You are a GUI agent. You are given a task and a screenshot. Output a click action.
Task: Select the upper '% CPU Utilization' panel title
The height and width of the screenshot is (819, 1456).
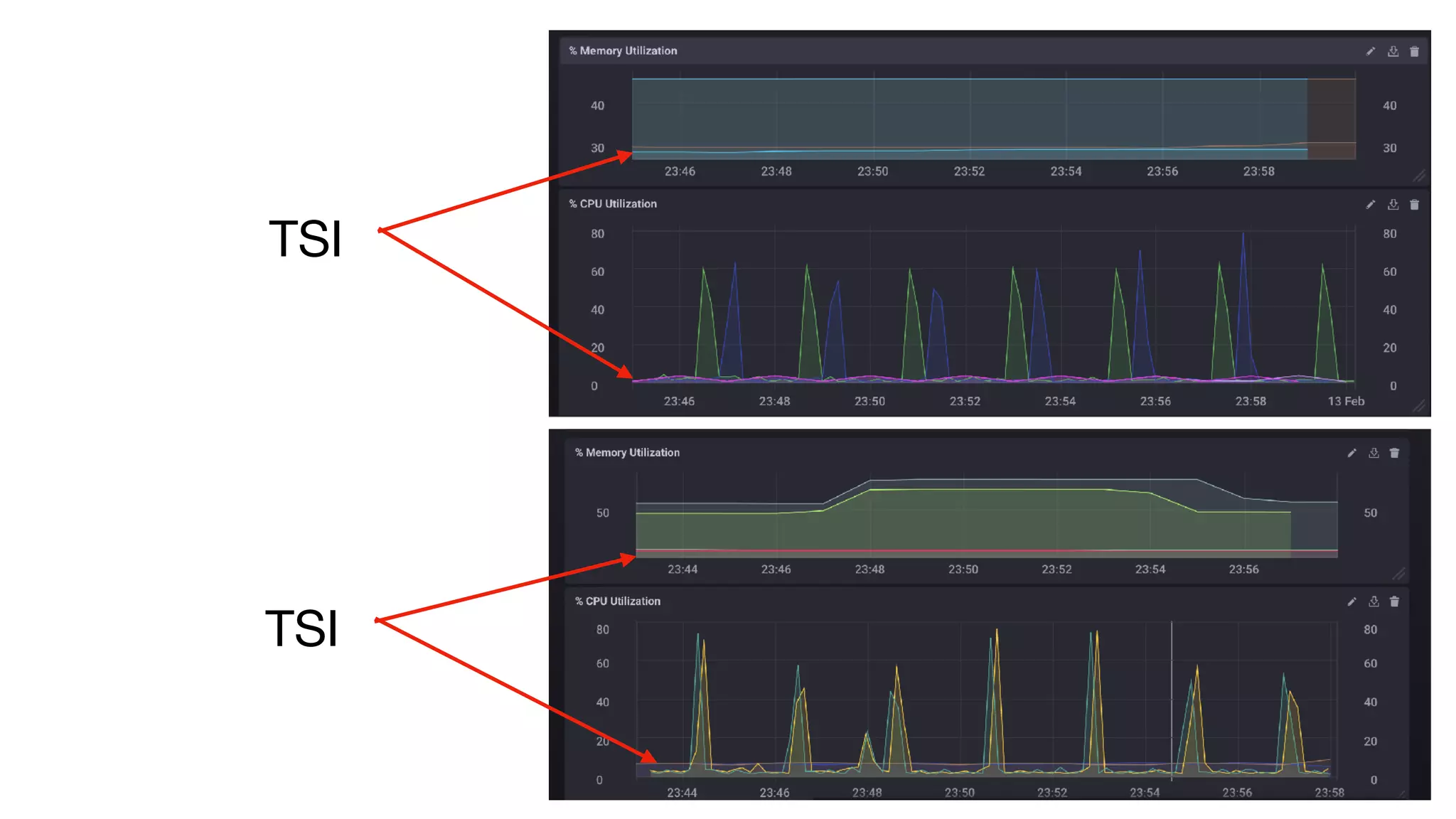(612, 204)
